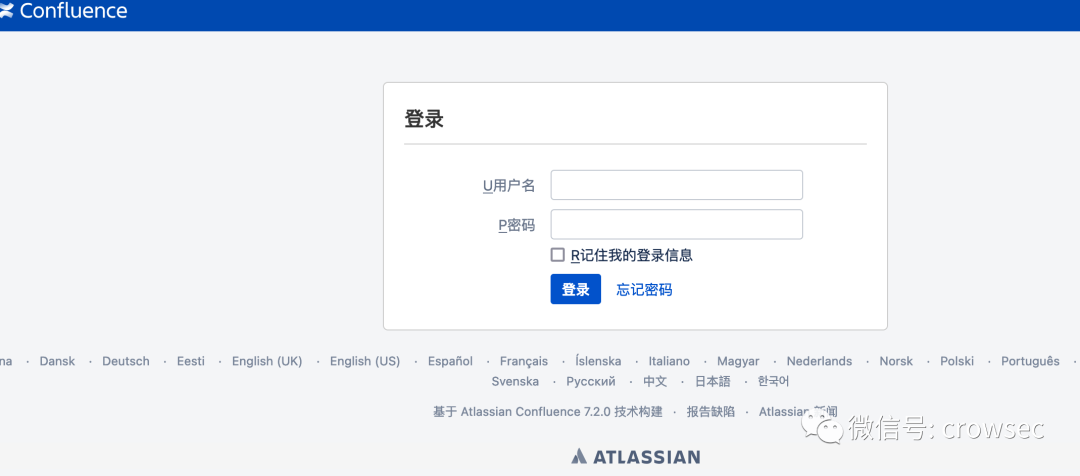
Task: Focus the 用户名 username input field
Action: 676,185
